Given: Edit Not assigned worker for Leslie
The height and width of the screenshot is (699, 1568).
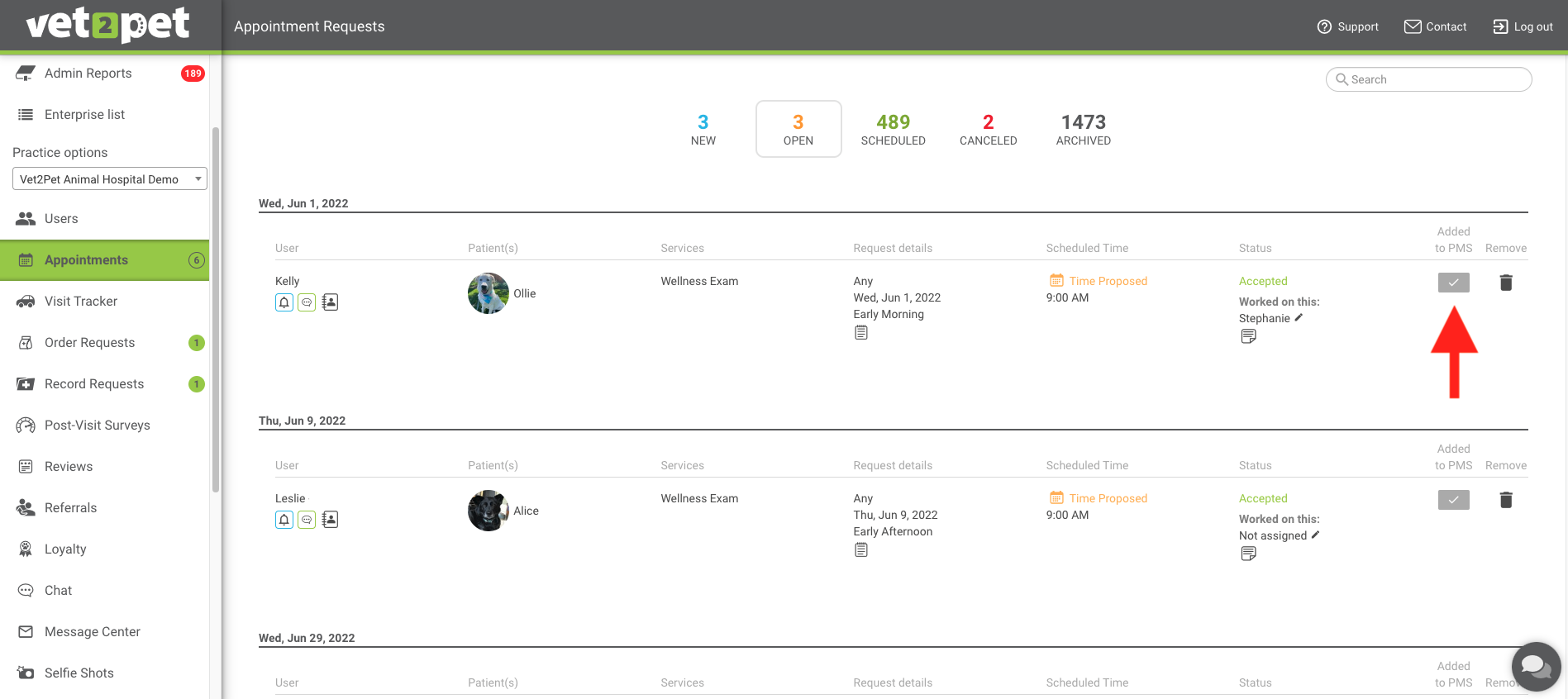Looking at the screenshot, I should click(x=1315, y=535).
